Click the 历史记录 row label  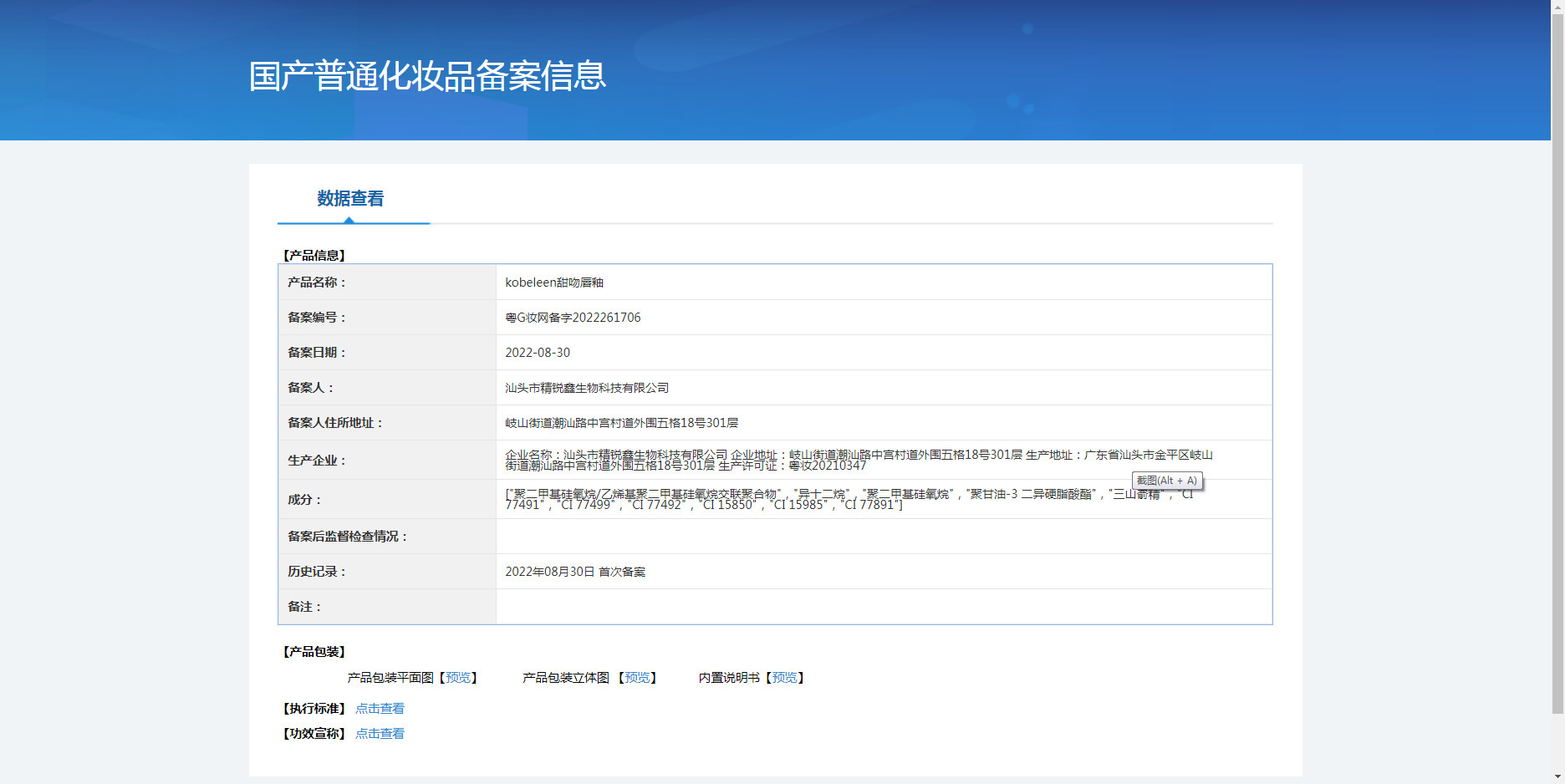pos(317,572)
